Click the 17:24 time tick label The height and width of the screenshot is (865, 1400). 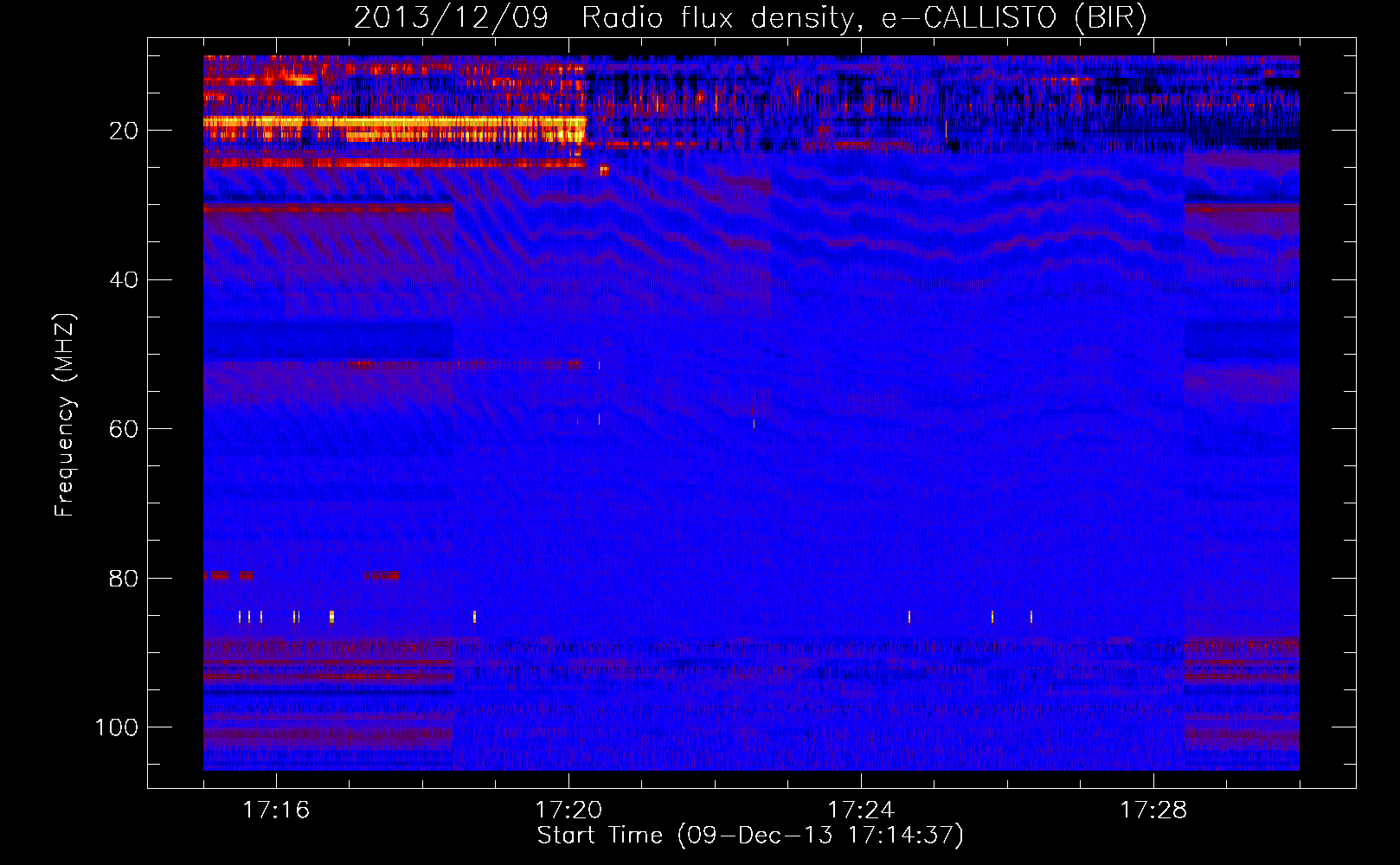point(861,811)
